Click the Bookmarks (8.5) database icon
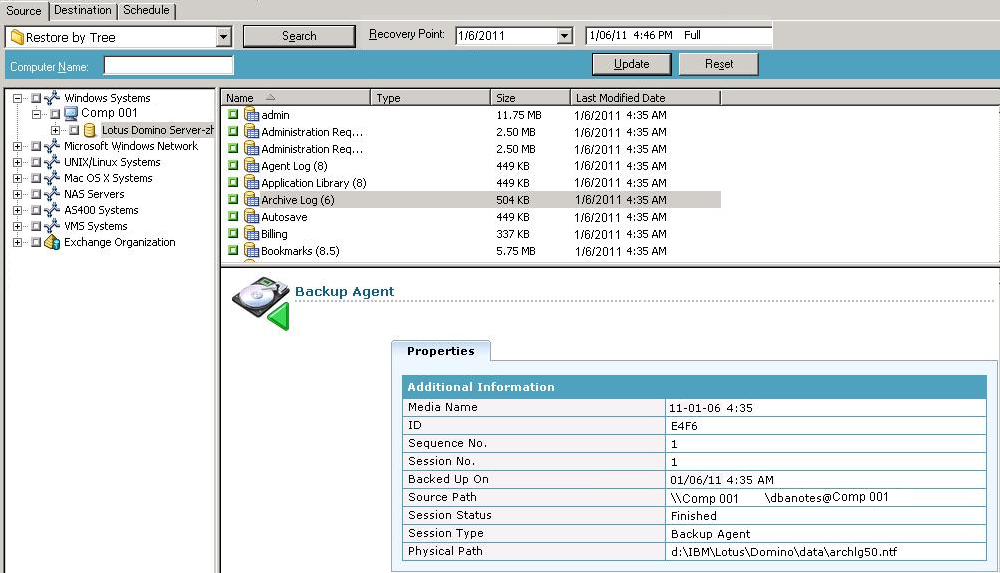Image resolution: width=1000 pixels, height=573 pixels. 251,251
